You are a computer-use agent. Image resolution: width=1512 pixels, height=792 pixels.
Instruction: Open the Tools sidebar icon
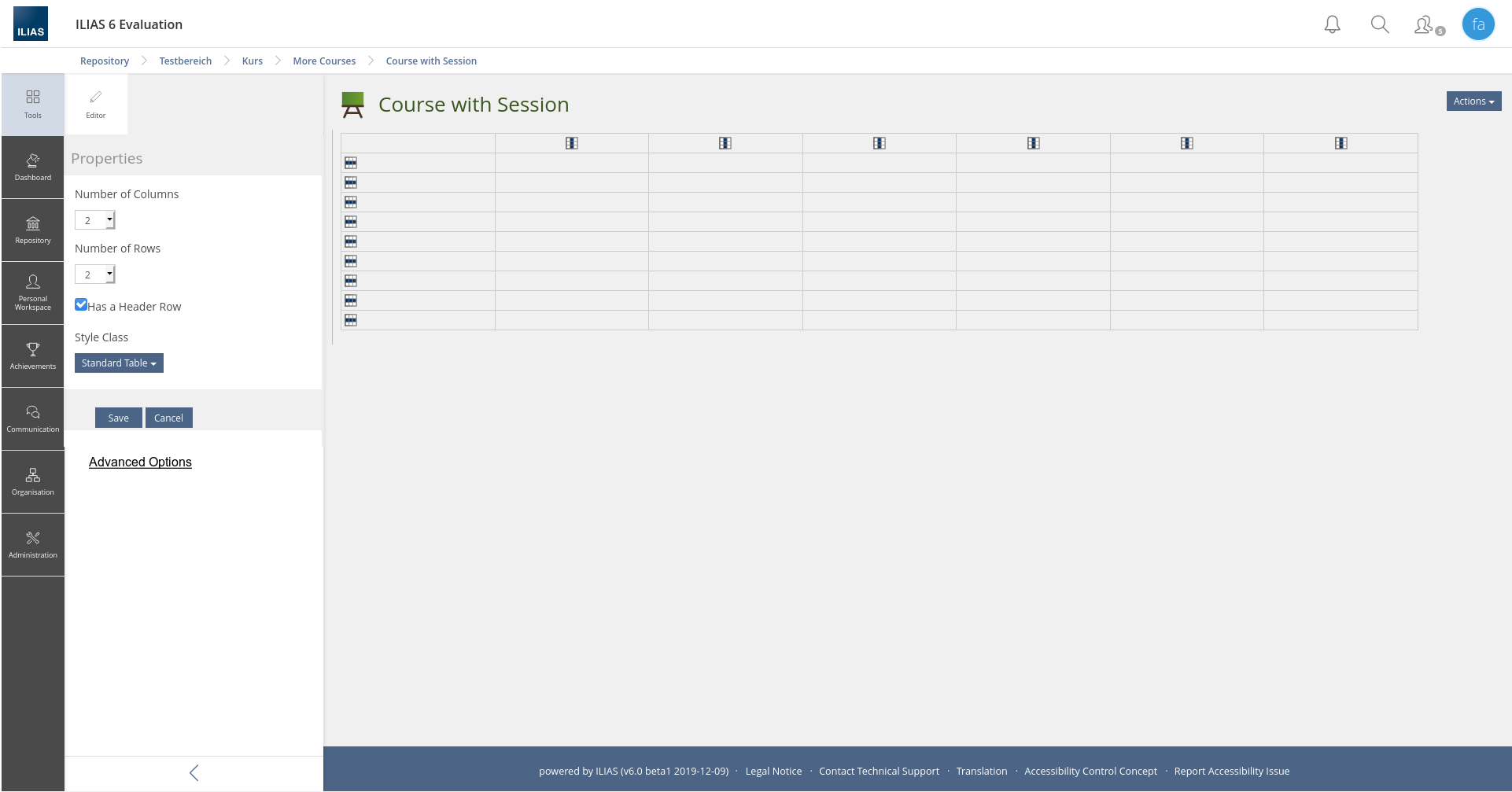33,105
